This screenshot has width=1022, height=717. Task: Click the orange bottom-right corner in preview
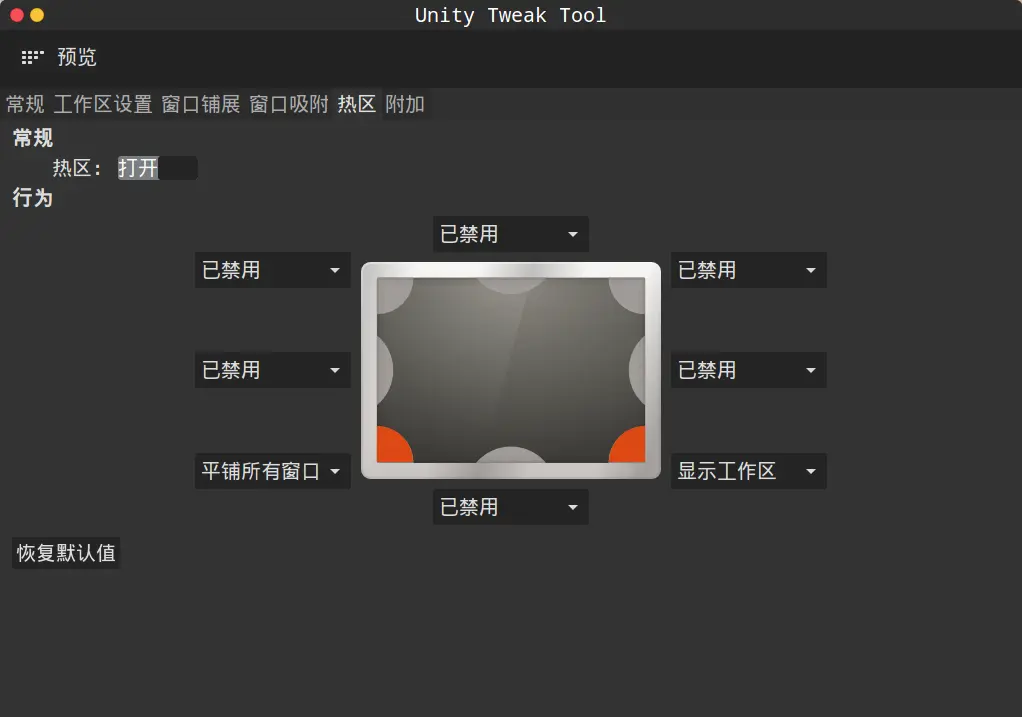(x=629, y=446)
